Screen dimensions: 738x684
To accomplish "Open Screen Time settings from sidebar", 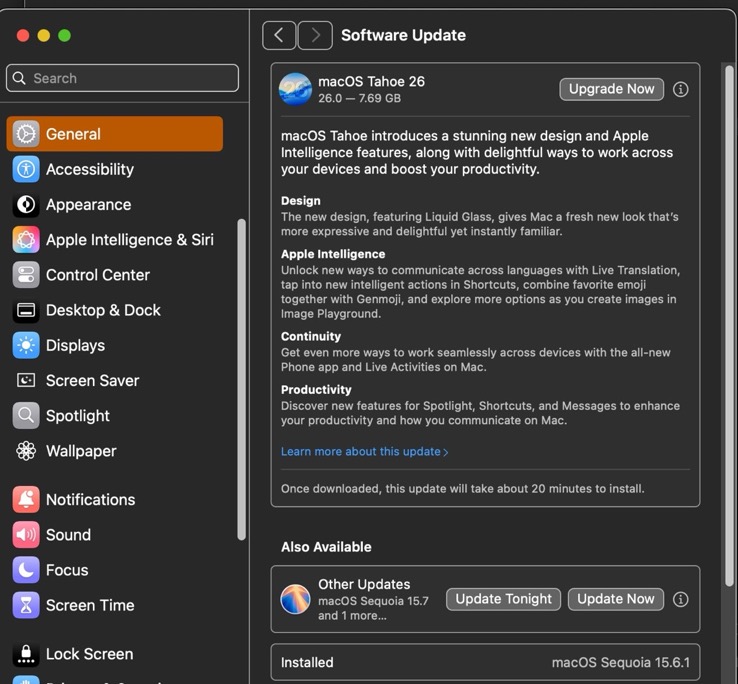I will click(x=114, y=605).
